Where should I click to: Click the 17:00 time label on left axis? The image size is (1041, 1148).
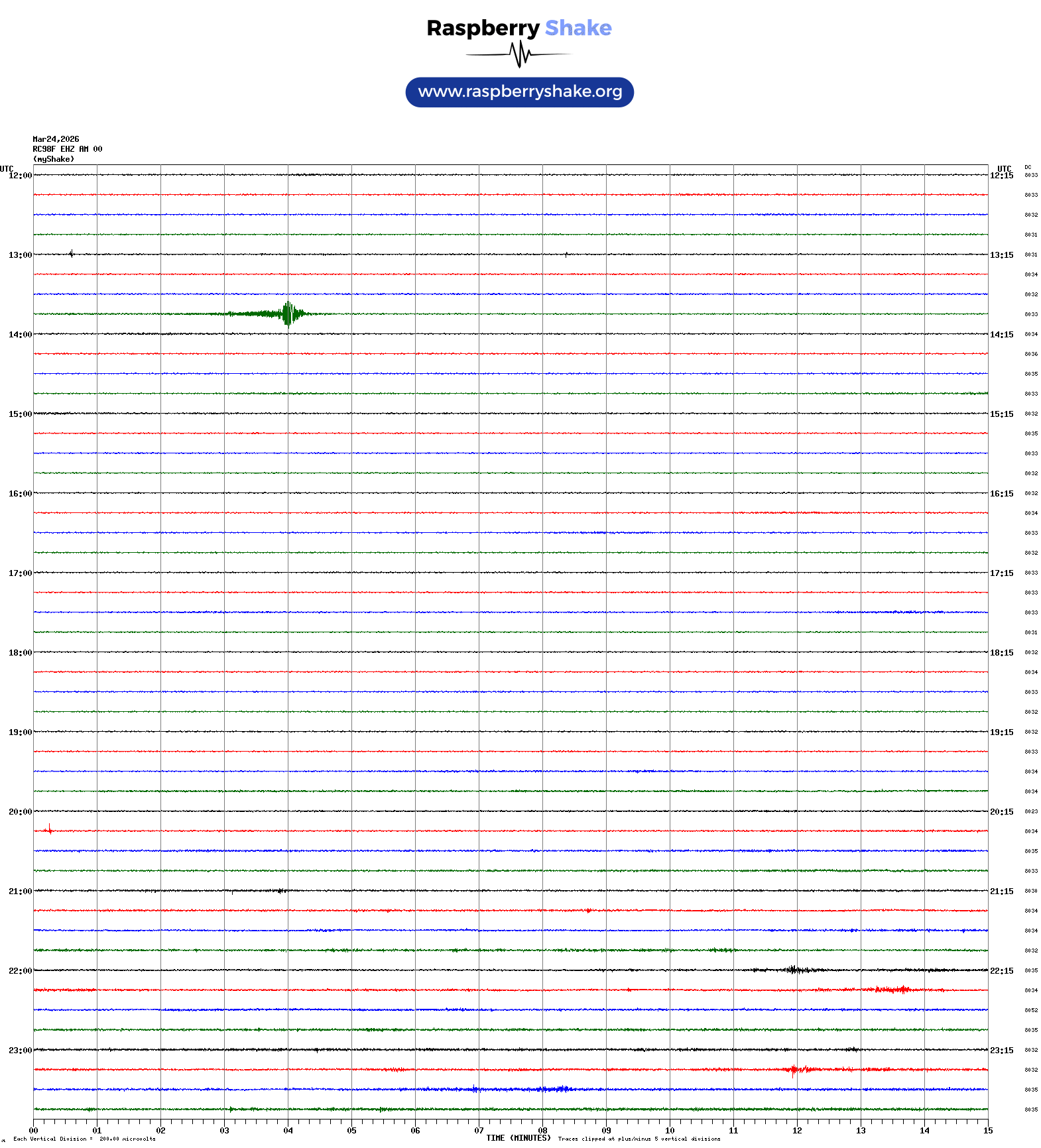pos(20,573)
